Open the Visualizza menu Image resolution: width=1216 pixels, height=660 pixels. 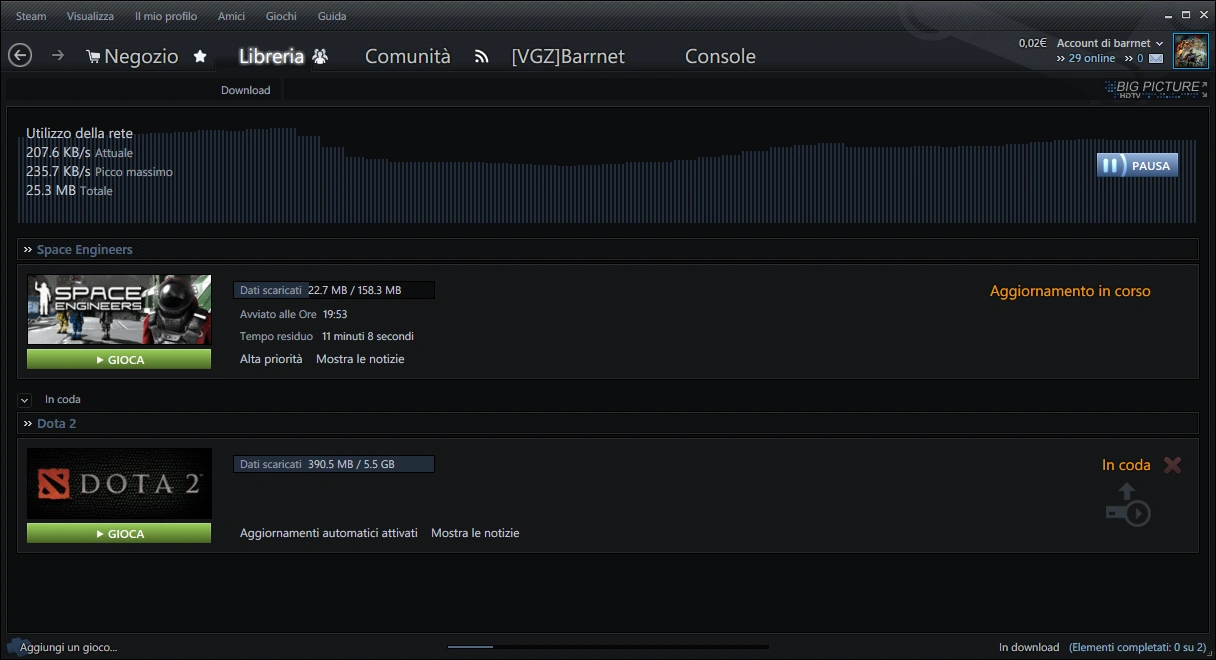[90, 16]
